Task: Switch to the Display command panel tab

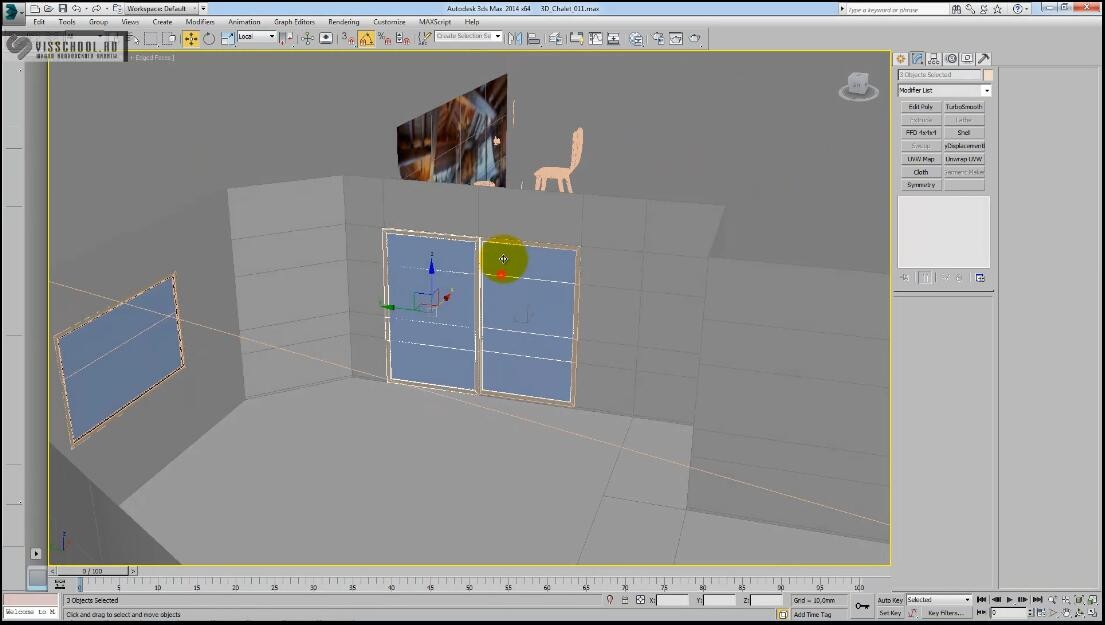Action: [967, 59]
